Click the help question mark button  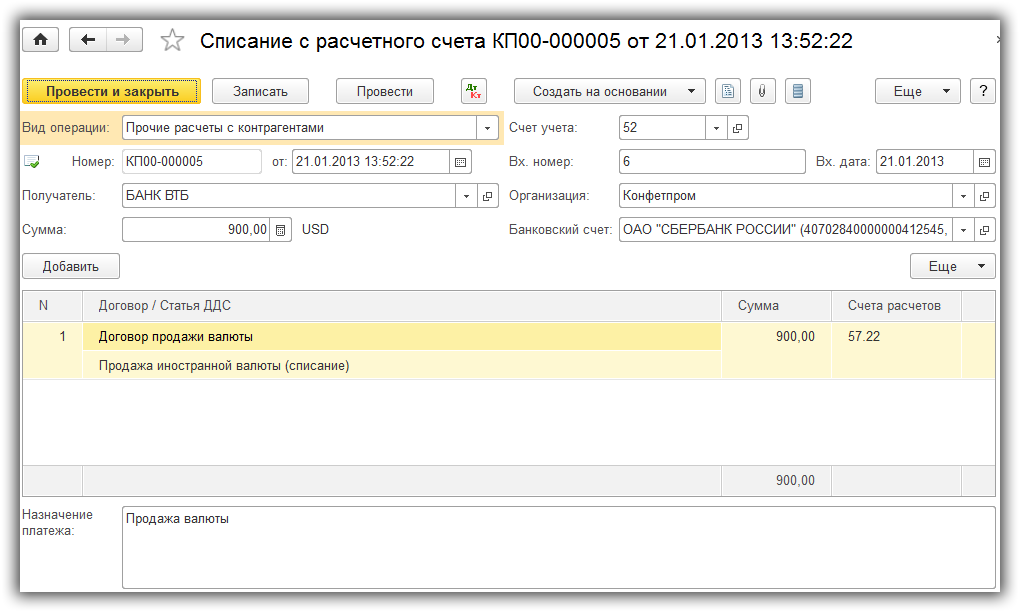point(983,91)
